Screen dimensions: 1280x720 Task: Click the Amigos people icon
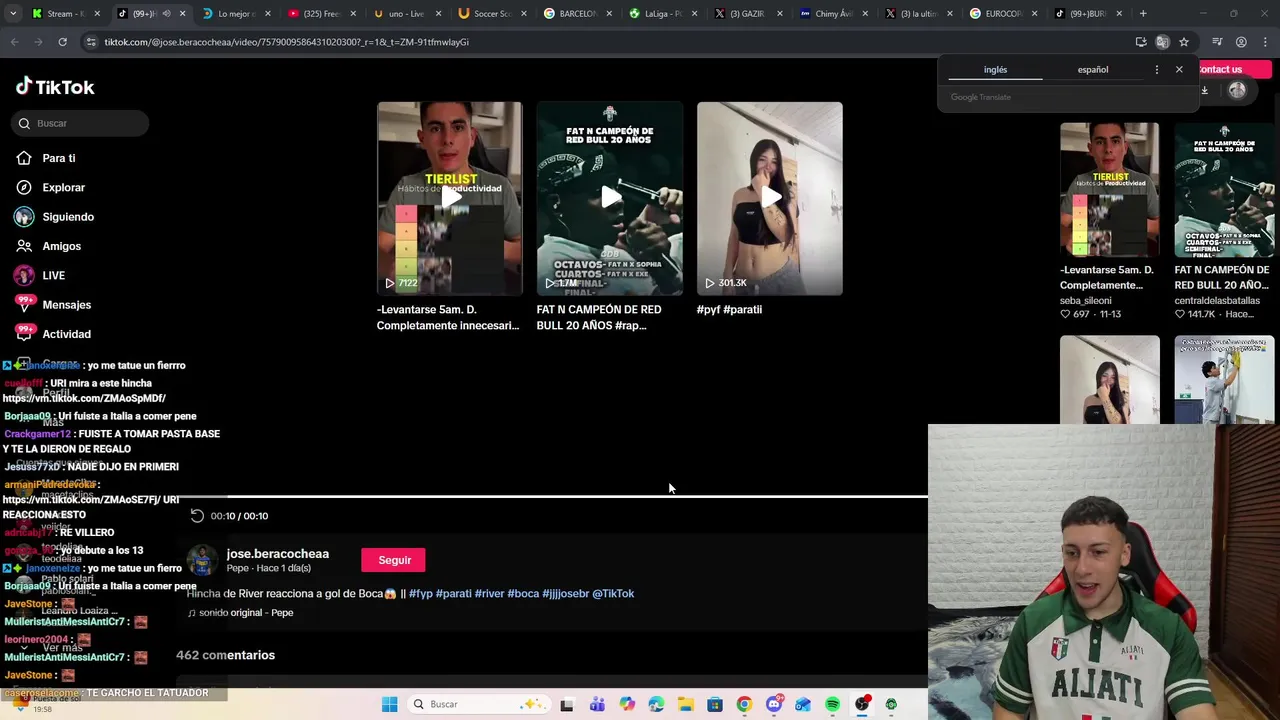tap(24, 246)
